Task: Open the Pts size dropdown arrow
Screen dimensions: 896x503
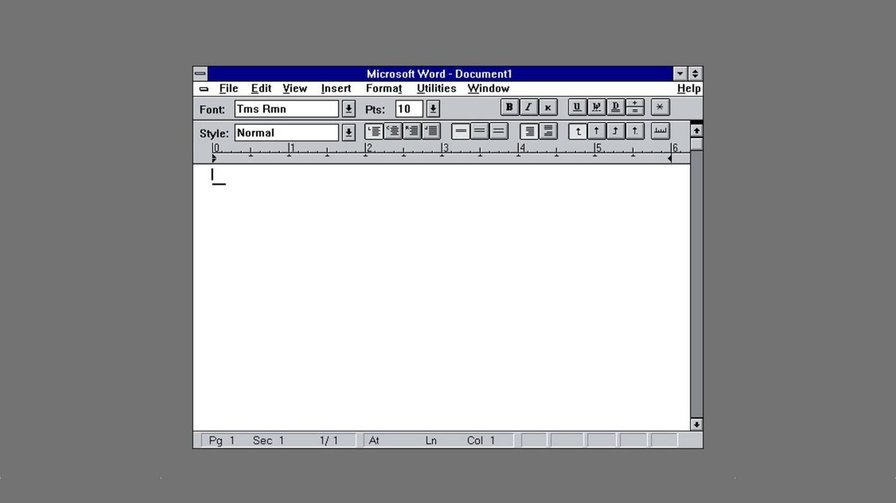Action: pos(433,109)
